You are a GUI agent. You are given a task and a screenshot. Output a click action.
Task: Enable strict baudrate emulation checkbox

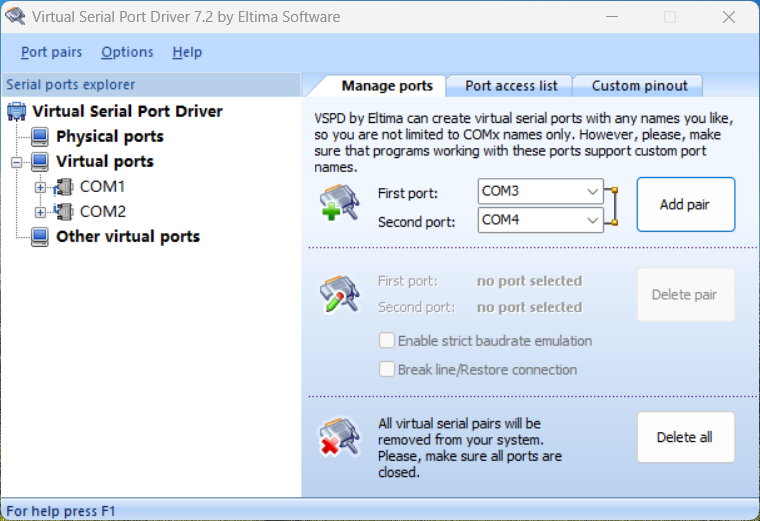pos(387,341)
